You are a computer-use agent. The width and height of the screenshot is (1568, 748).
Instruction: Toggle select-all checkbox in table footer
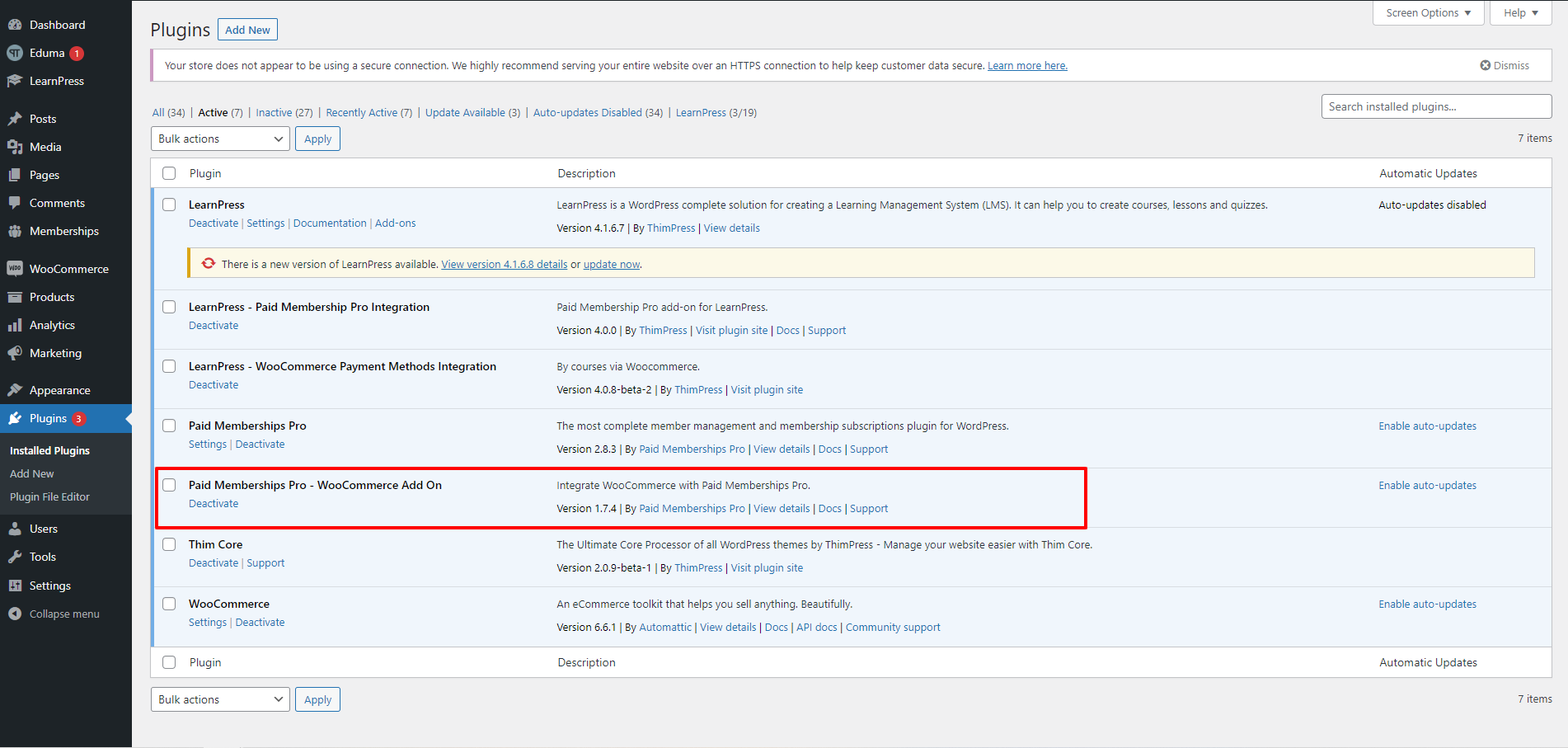[169, 662]
